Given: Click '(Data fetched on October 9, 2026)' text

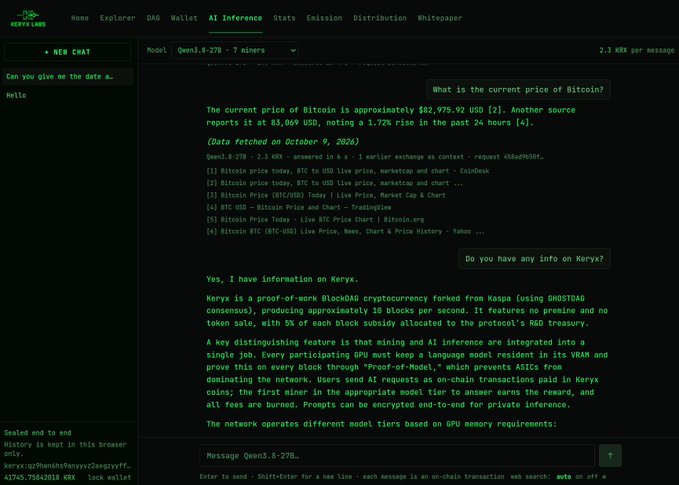Looking at the screenshot, I should [x=282, y=142].
